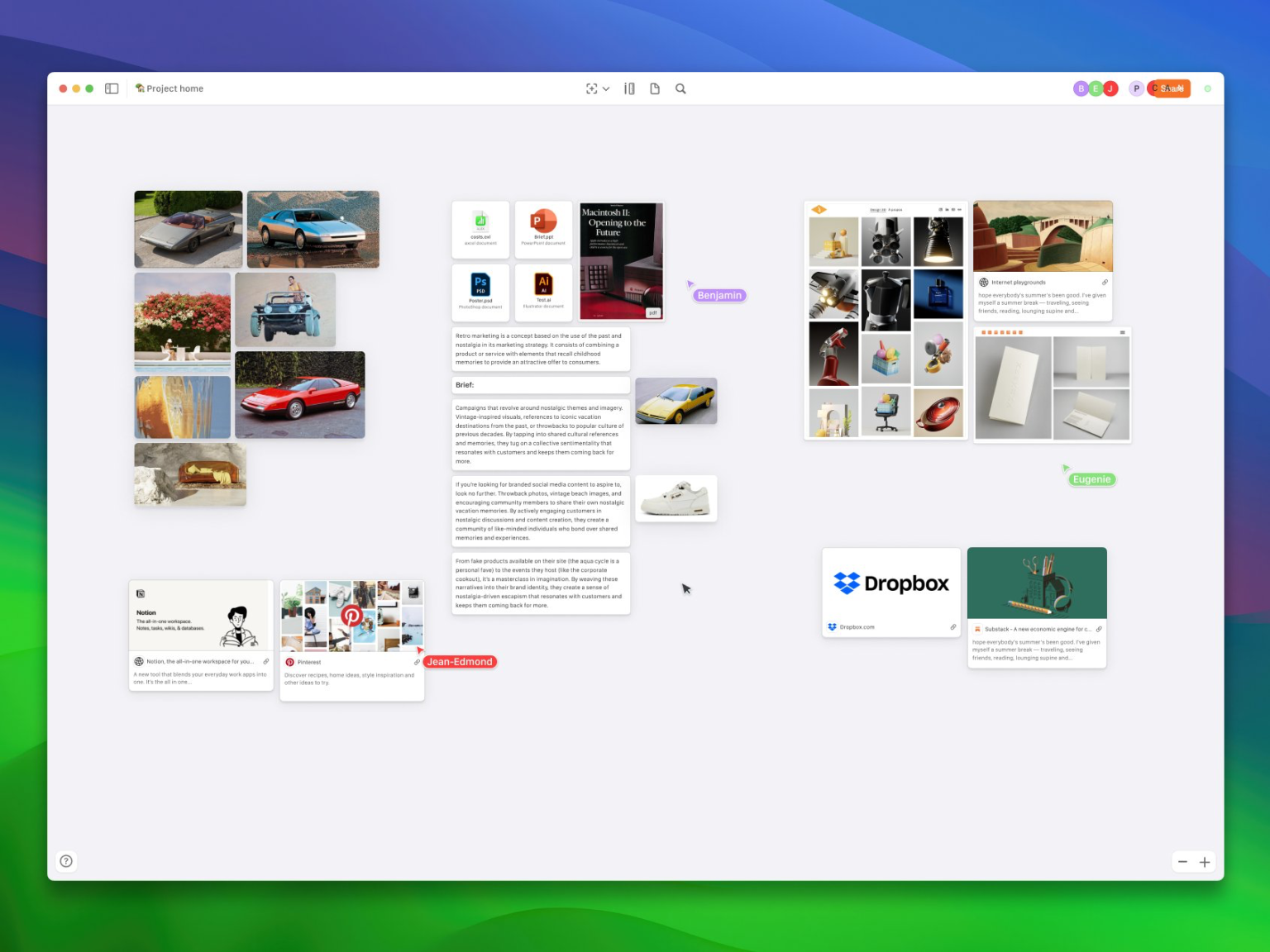This screenshot has height=952, width=1270.
Task: Open the Macintosh II pdf thumbnail
Action: click(x=622, y=260)
